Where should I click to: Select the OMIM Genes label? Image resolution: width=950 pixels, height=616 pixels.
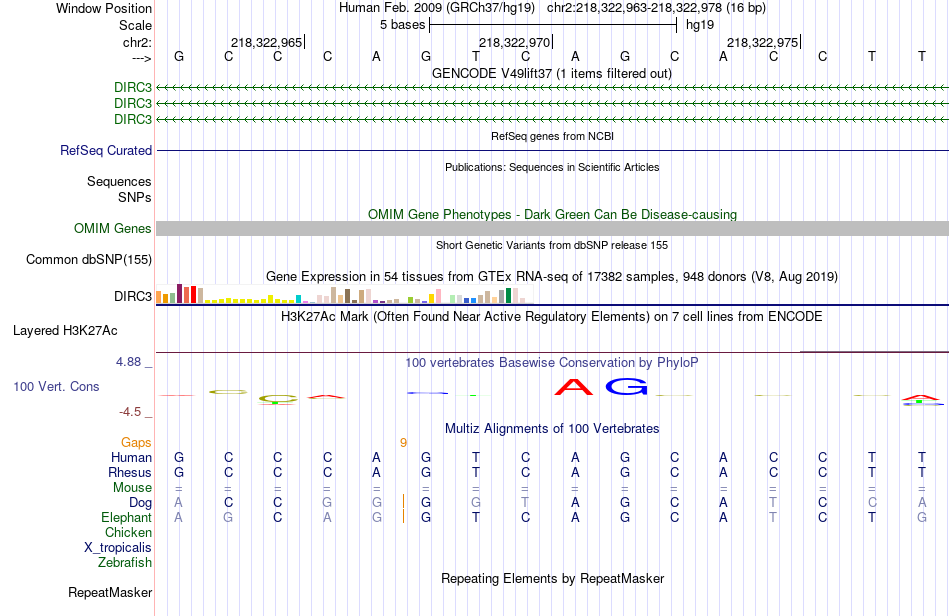[113, 228]
